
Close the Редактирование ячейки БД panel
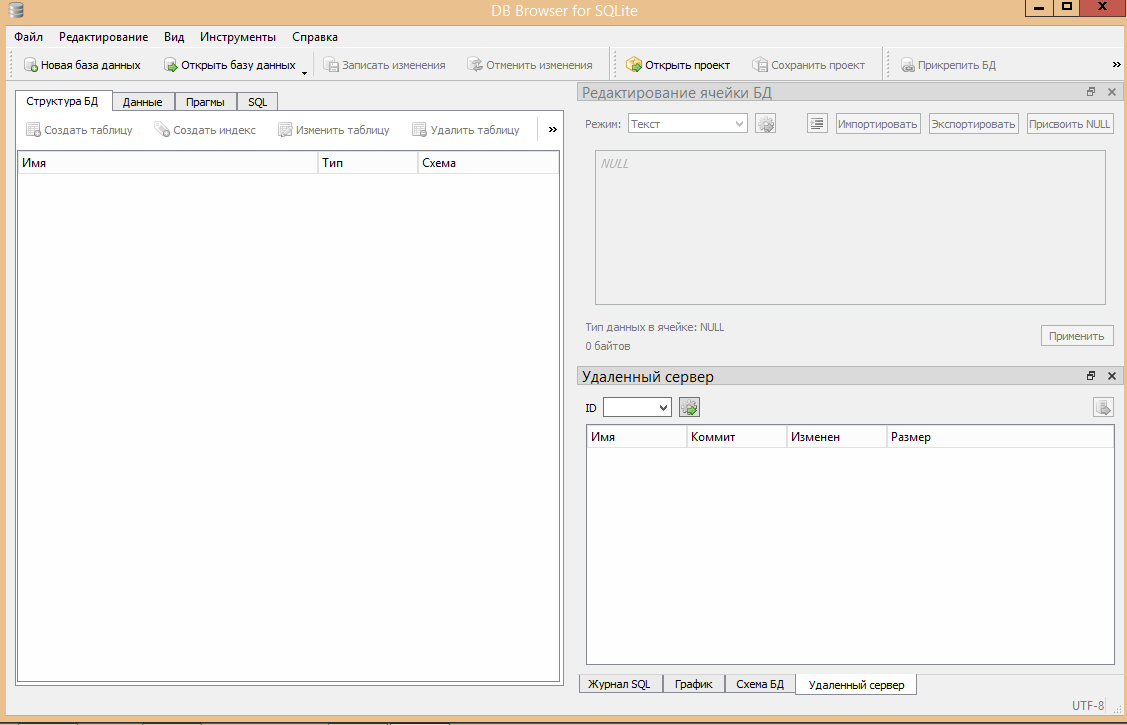click(x=1112, y=92)
